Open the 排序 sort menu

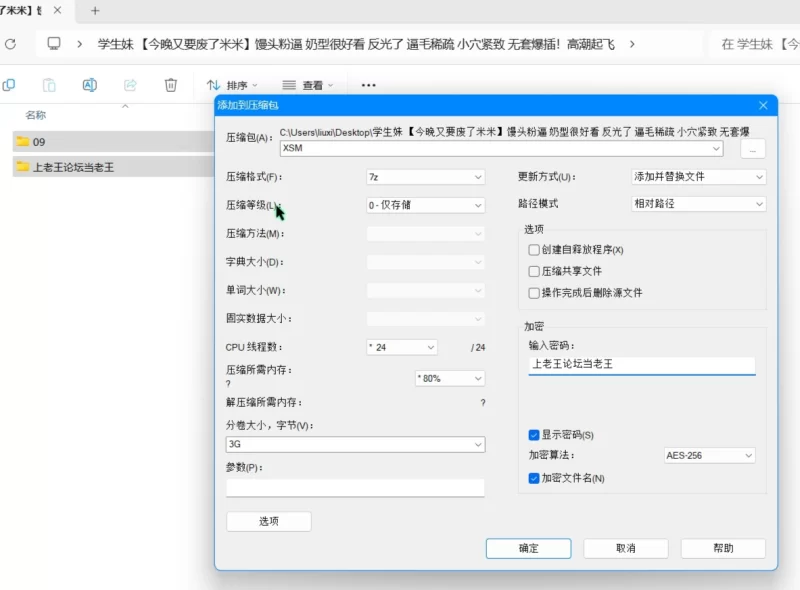pyautogui.click(x=232, y=85)
